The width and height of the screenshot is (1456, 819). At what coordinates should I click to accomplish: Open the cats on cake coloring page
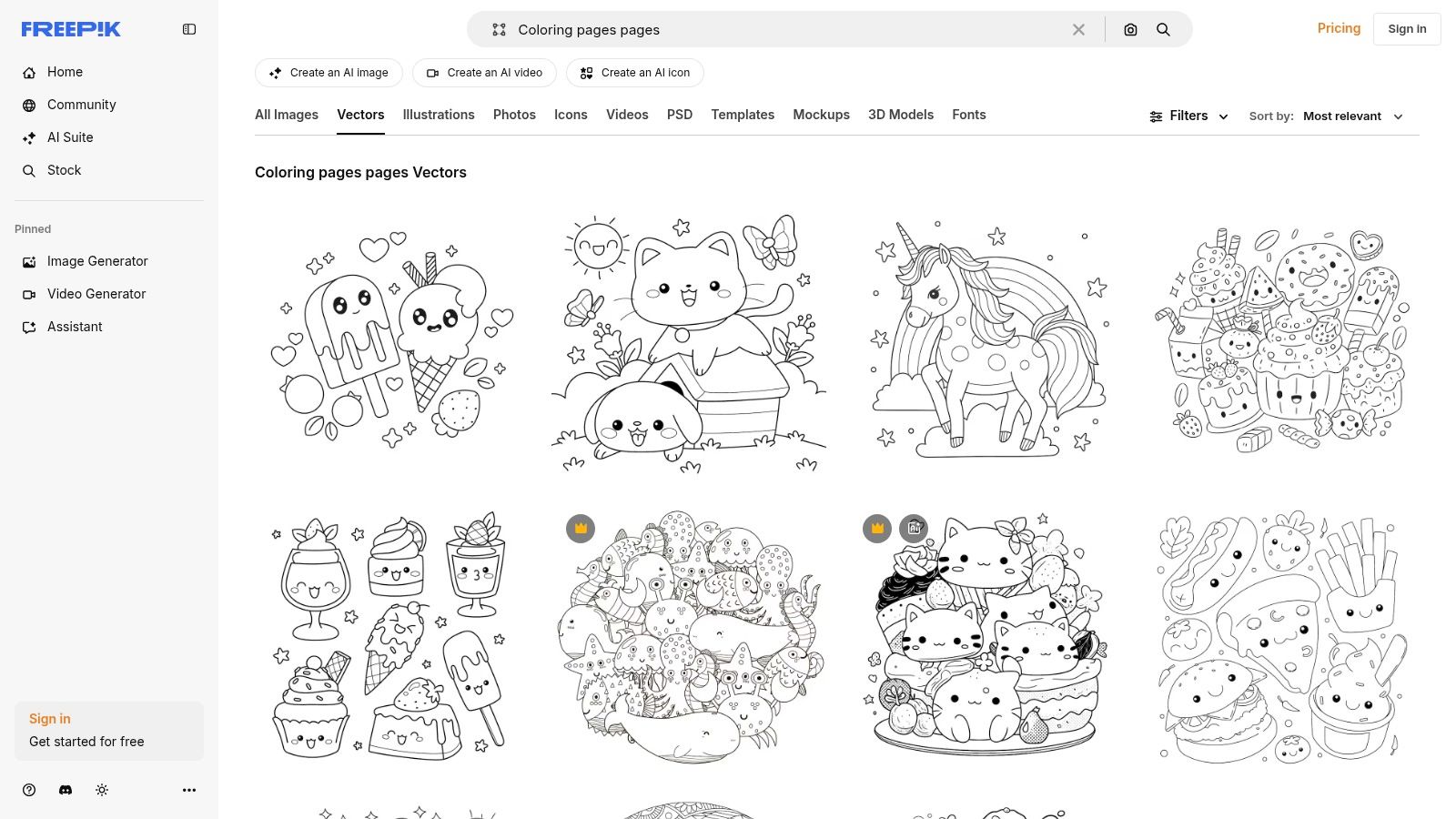[x=986, y=636]
